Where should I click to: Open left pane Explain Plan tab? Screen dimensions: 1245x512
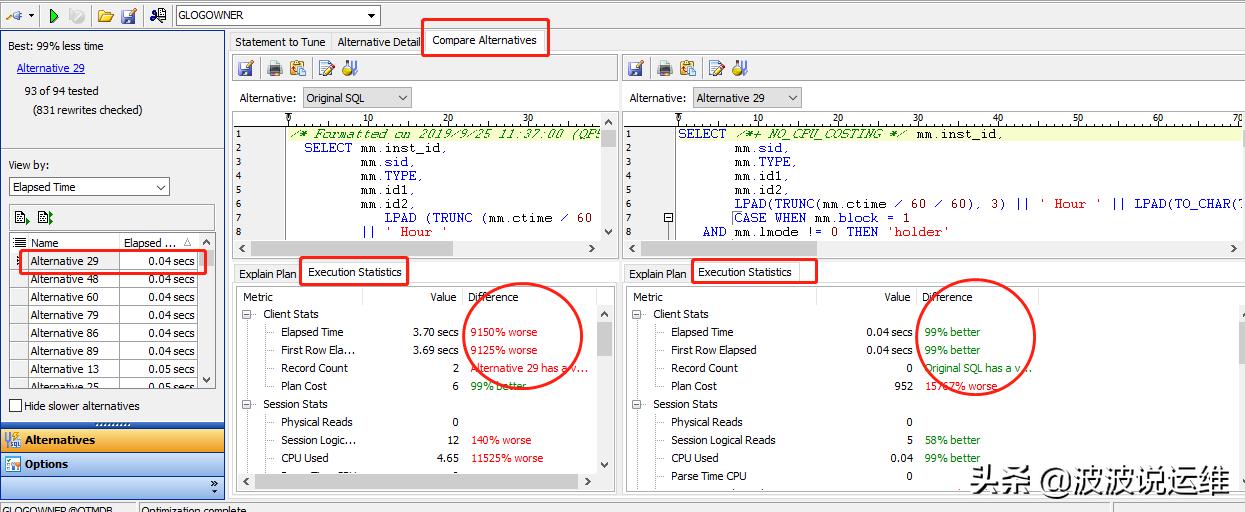click(267, 273)
